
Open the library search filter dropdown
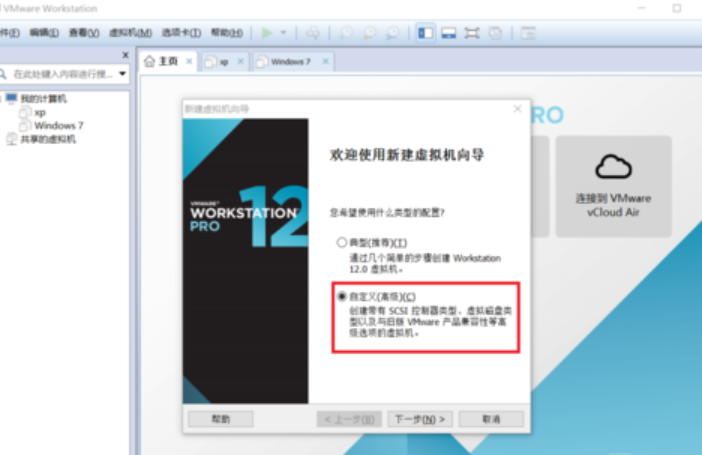122,74
